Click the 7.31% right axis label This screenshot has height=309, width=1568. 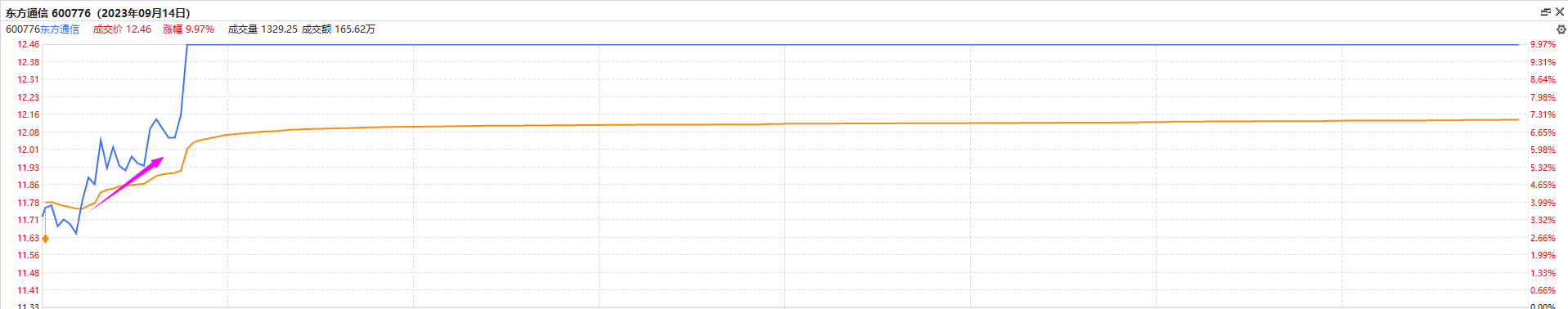point(1543,114)
